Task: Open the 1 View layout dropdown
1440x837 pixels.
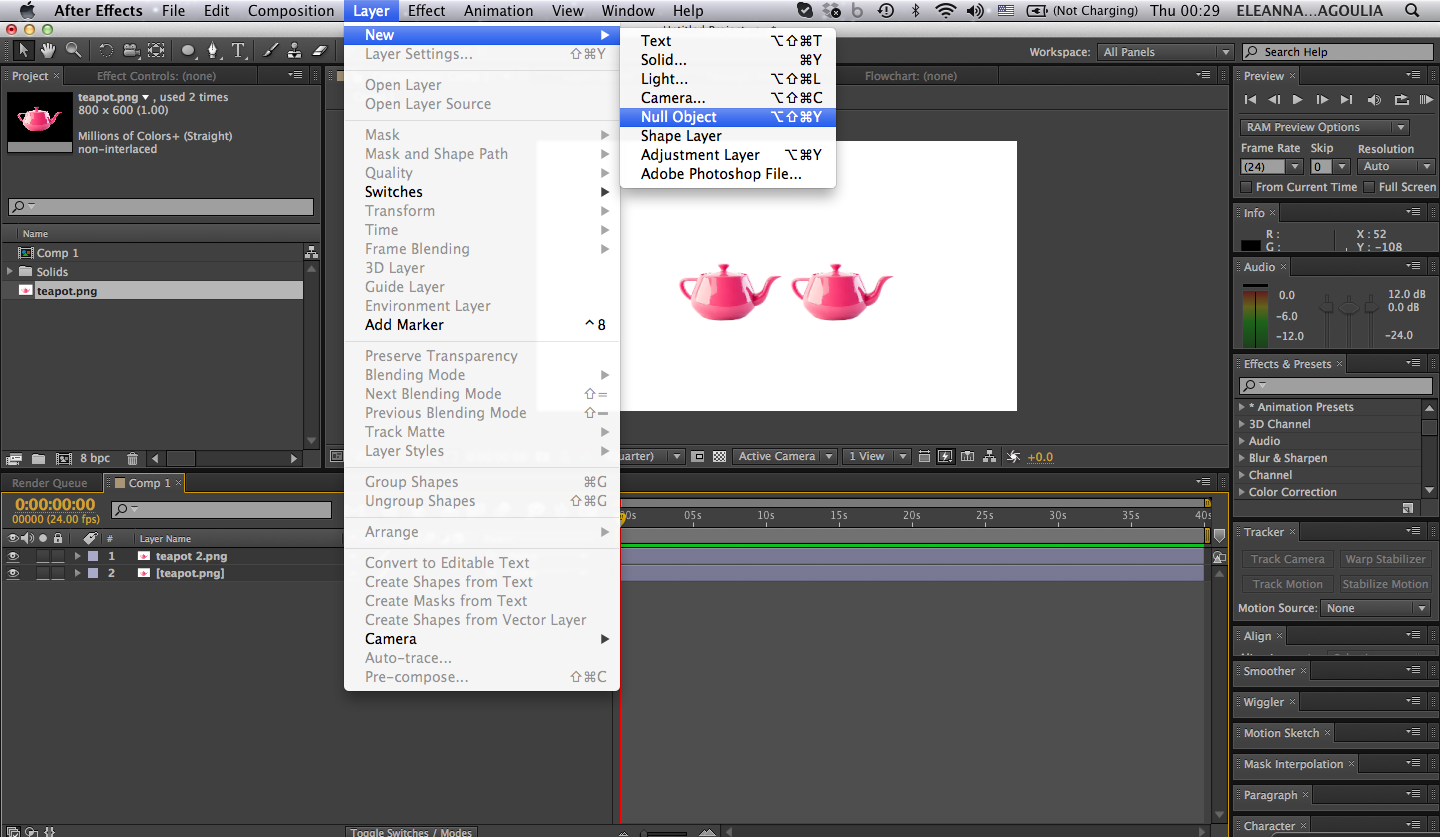Action: (876, 456)
